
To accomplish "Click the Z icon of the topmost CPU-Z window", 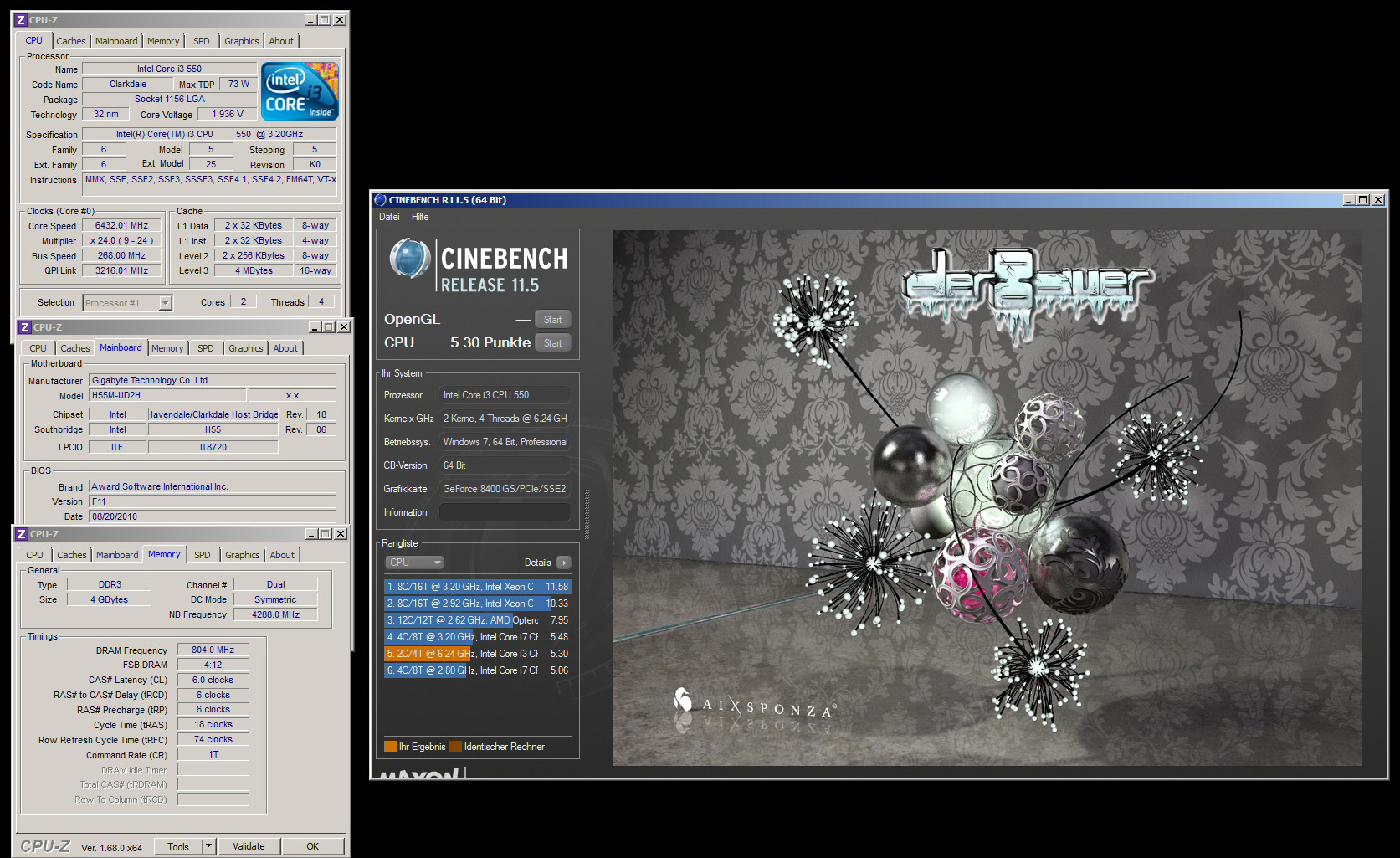I will coord(21,20).
